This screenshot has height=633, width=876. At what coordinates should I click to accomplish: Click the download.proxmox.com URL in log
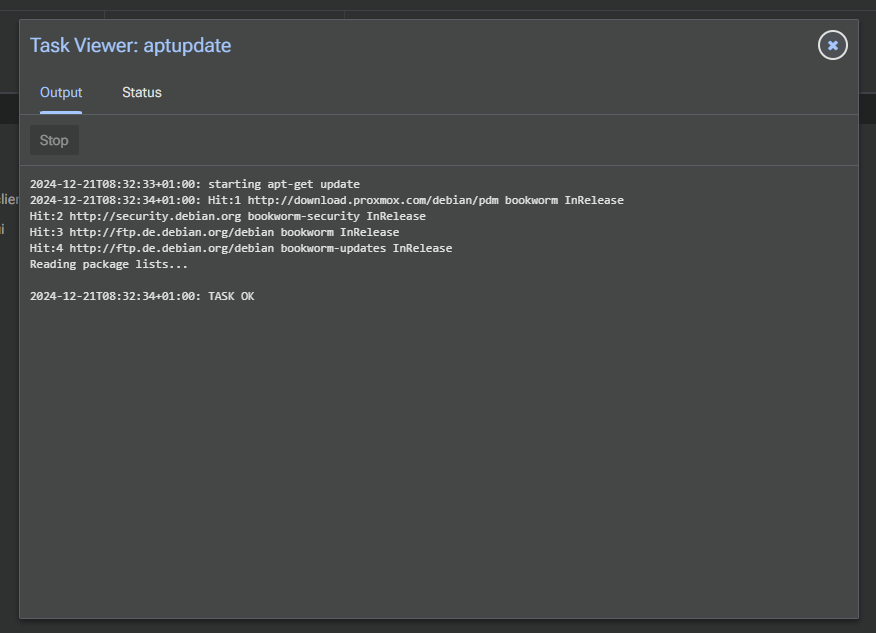[373, 200]
